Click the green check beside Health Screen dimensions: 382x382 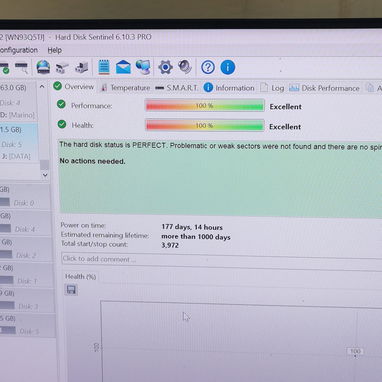point(62,124)
